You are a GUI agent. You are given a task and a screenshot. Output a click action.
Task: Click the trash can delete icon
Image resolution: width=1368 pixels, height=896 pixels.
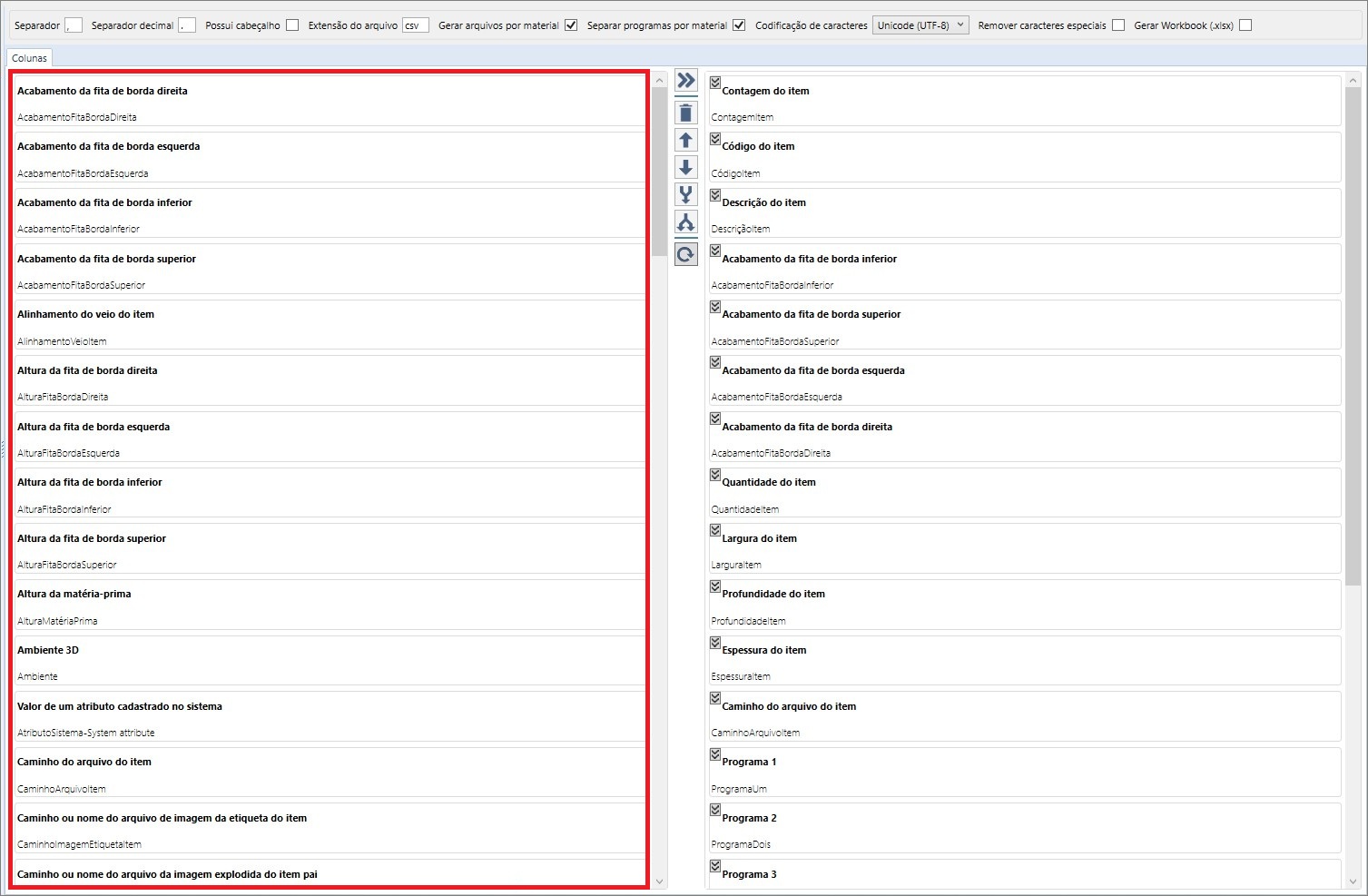[x=685, y=113]
